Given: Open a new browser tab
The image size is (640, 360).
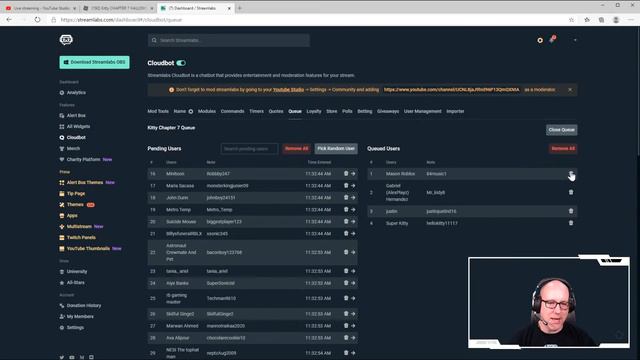Looking at the screenshot, I should [240, 8].
